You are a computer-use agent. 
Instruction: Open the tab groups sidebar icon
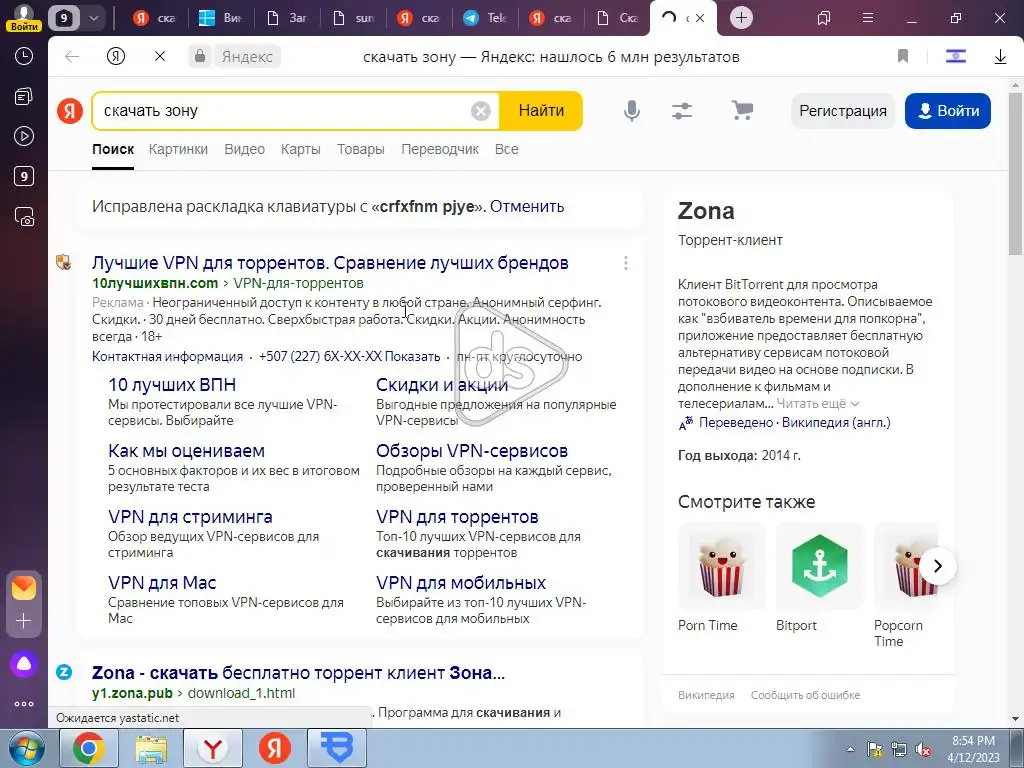(24, 97)
